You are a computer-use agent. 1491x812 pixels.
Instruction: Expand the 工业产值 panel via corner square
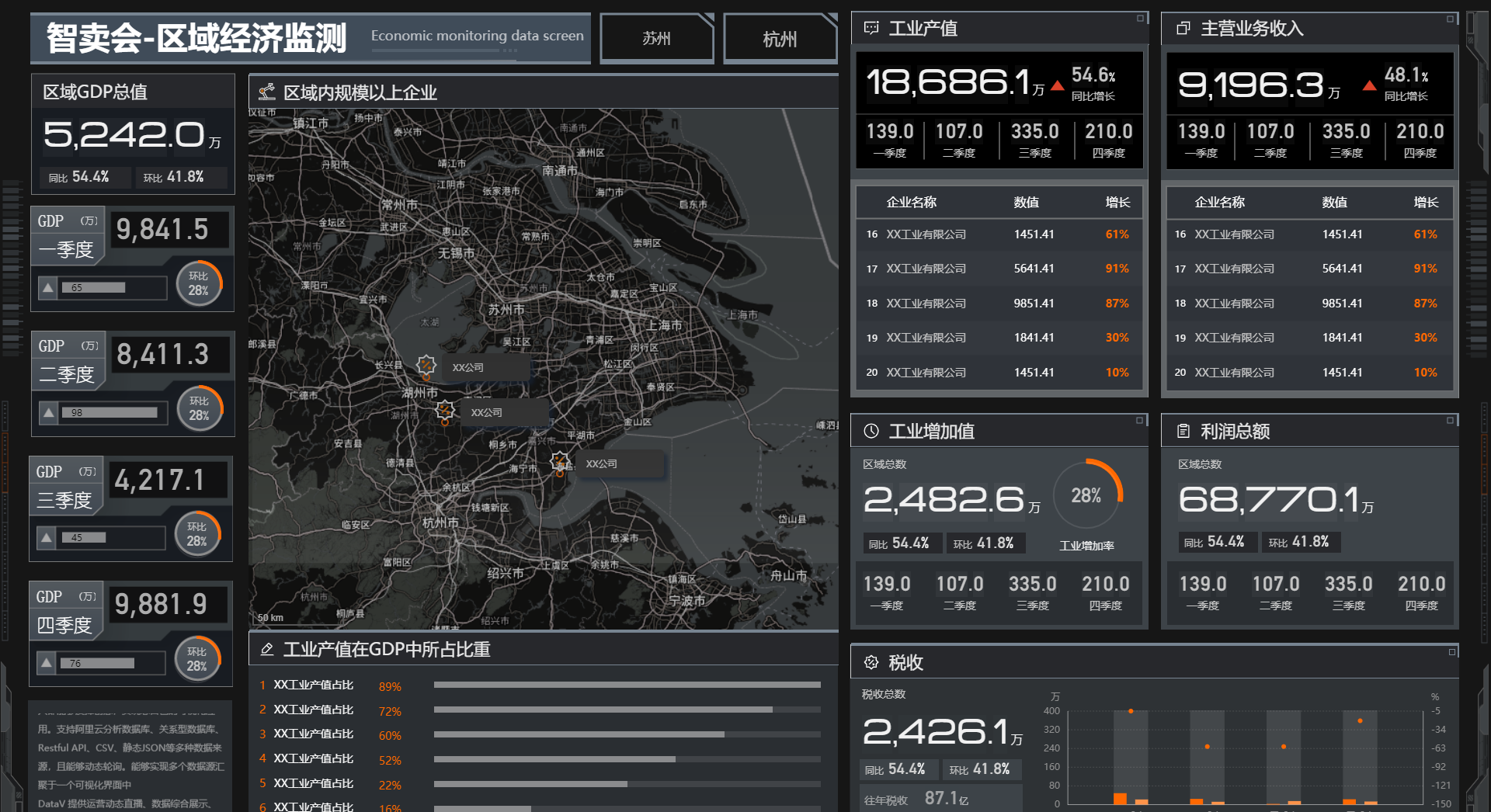[1141, 18]
